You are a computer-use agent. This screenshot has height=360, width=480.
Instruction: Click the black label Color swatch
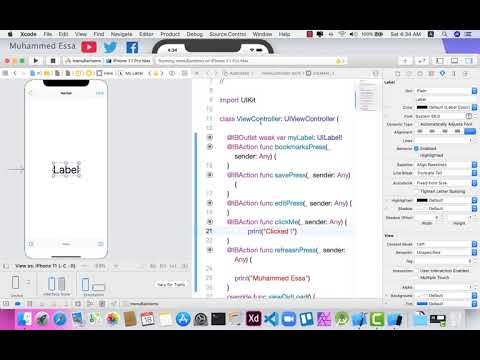pos(422,107)
